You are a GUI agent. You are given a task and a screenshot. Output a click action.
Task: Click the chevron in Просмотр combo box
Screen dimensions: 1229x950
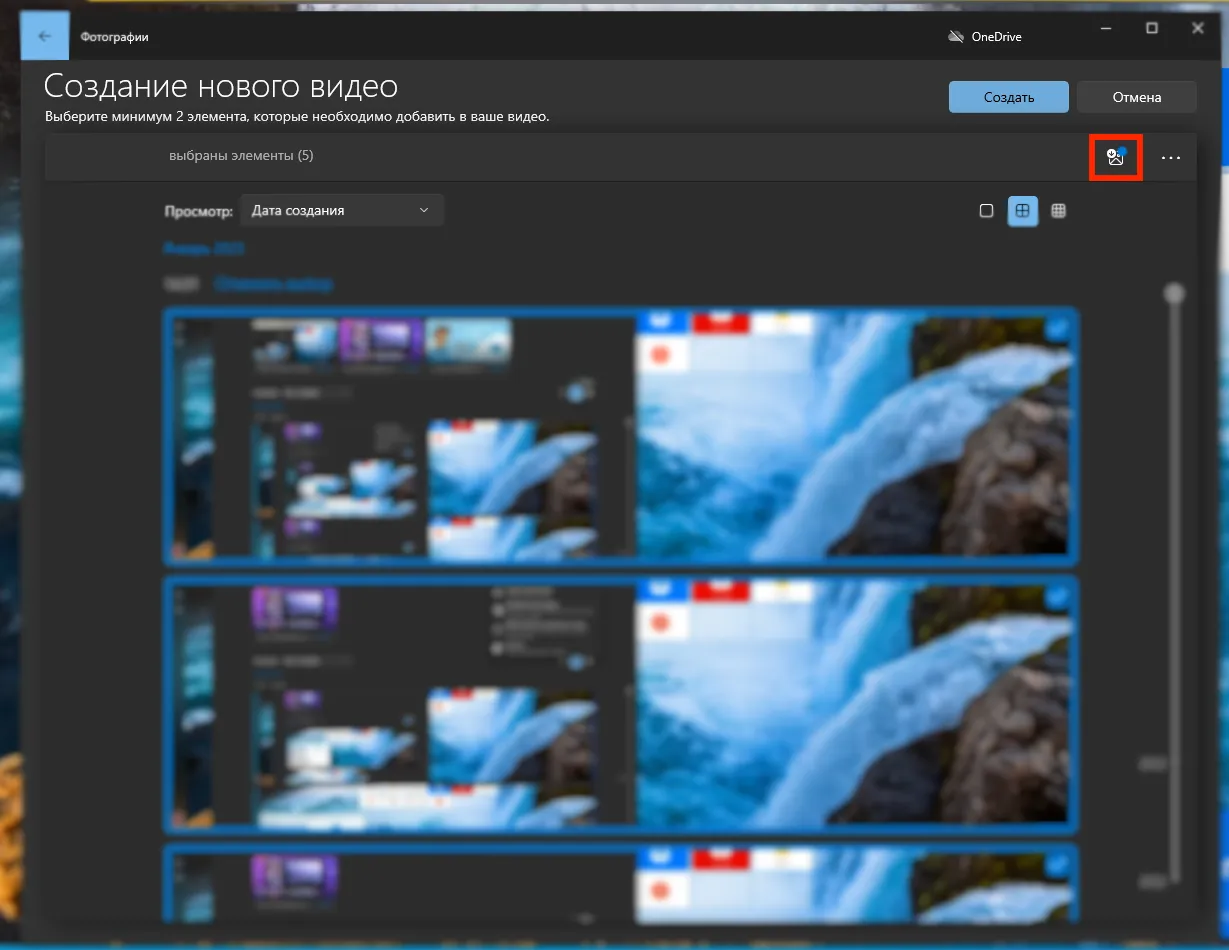(424, 211)
